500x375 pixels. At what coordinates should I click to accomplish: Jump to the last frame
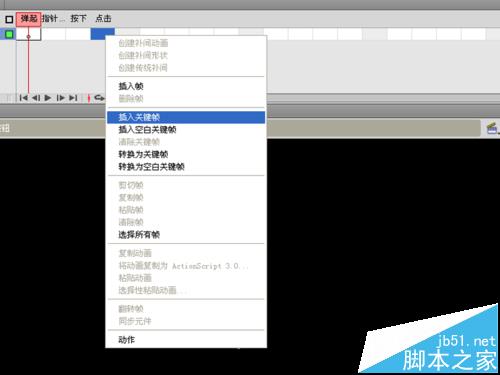[73, 98]
